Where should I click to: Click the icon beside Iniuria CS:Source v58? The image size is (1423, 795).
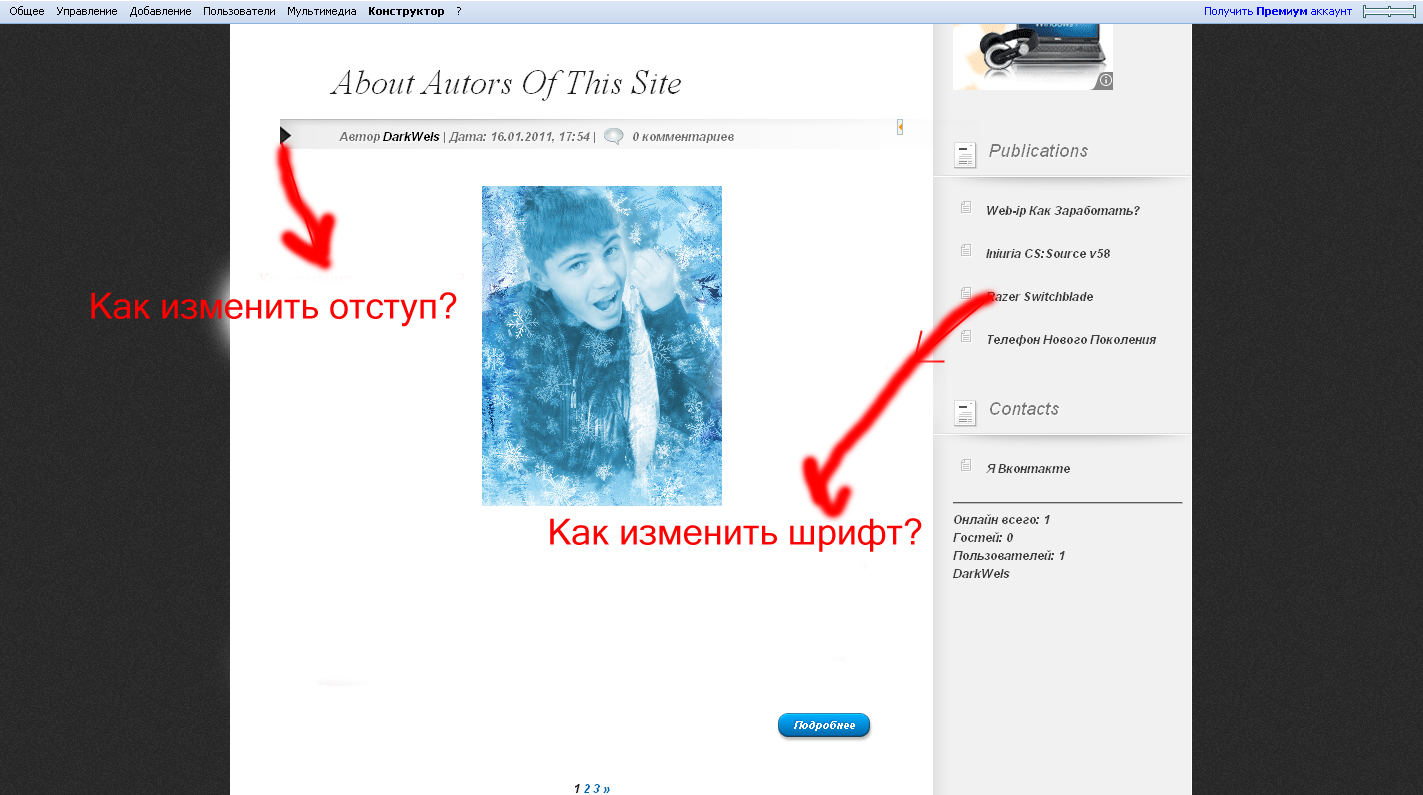click(x=966, y=251)
